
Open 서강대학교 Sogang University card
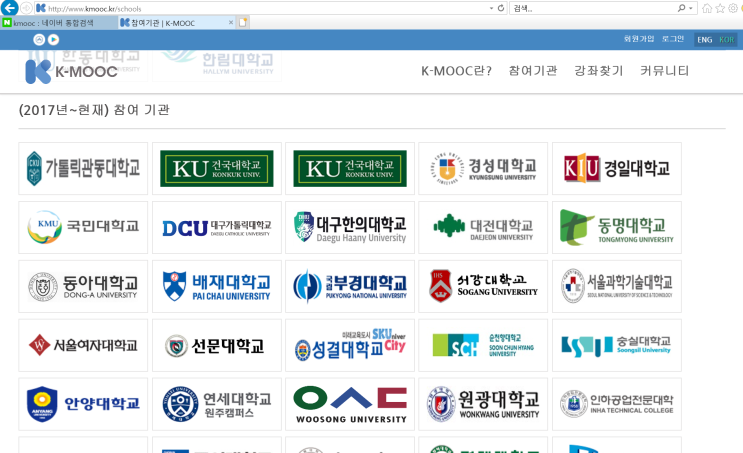483,286
